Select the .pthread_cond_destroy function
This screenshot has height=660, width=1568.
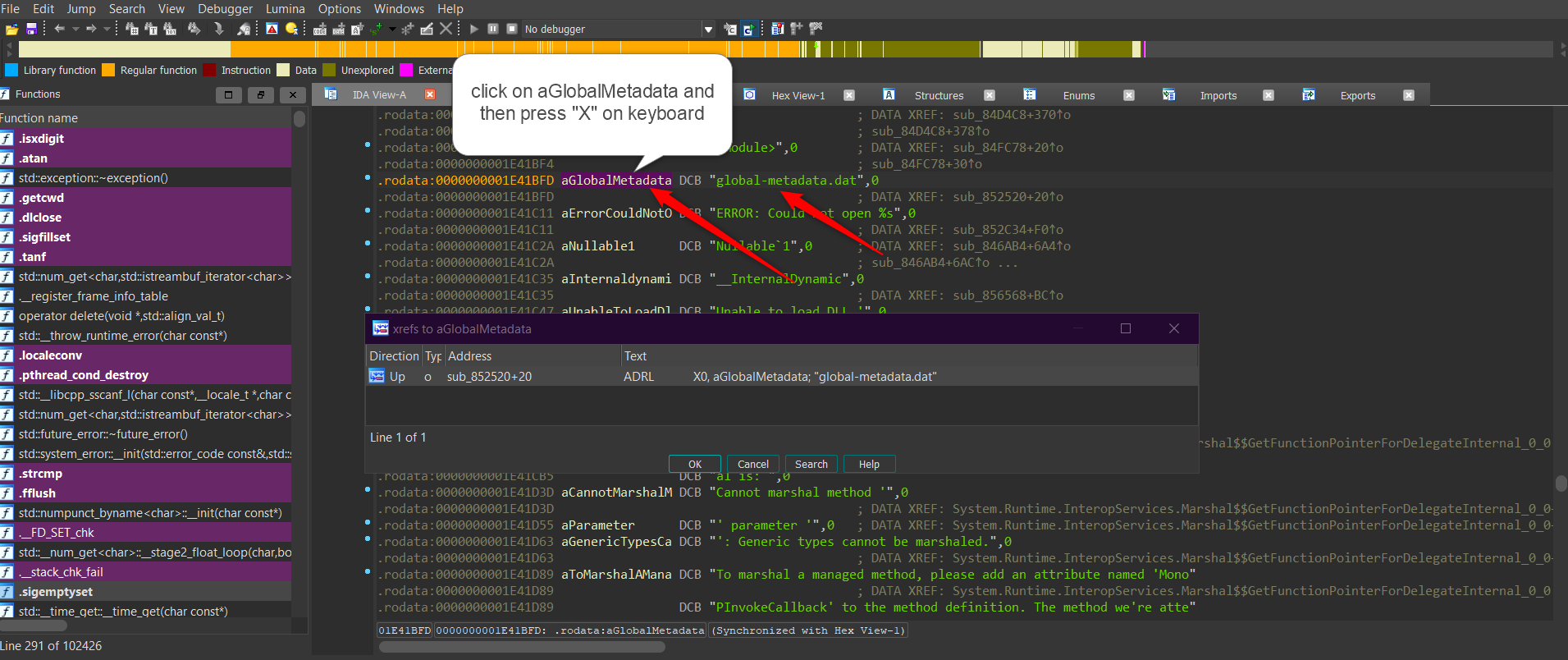(145, 374)
